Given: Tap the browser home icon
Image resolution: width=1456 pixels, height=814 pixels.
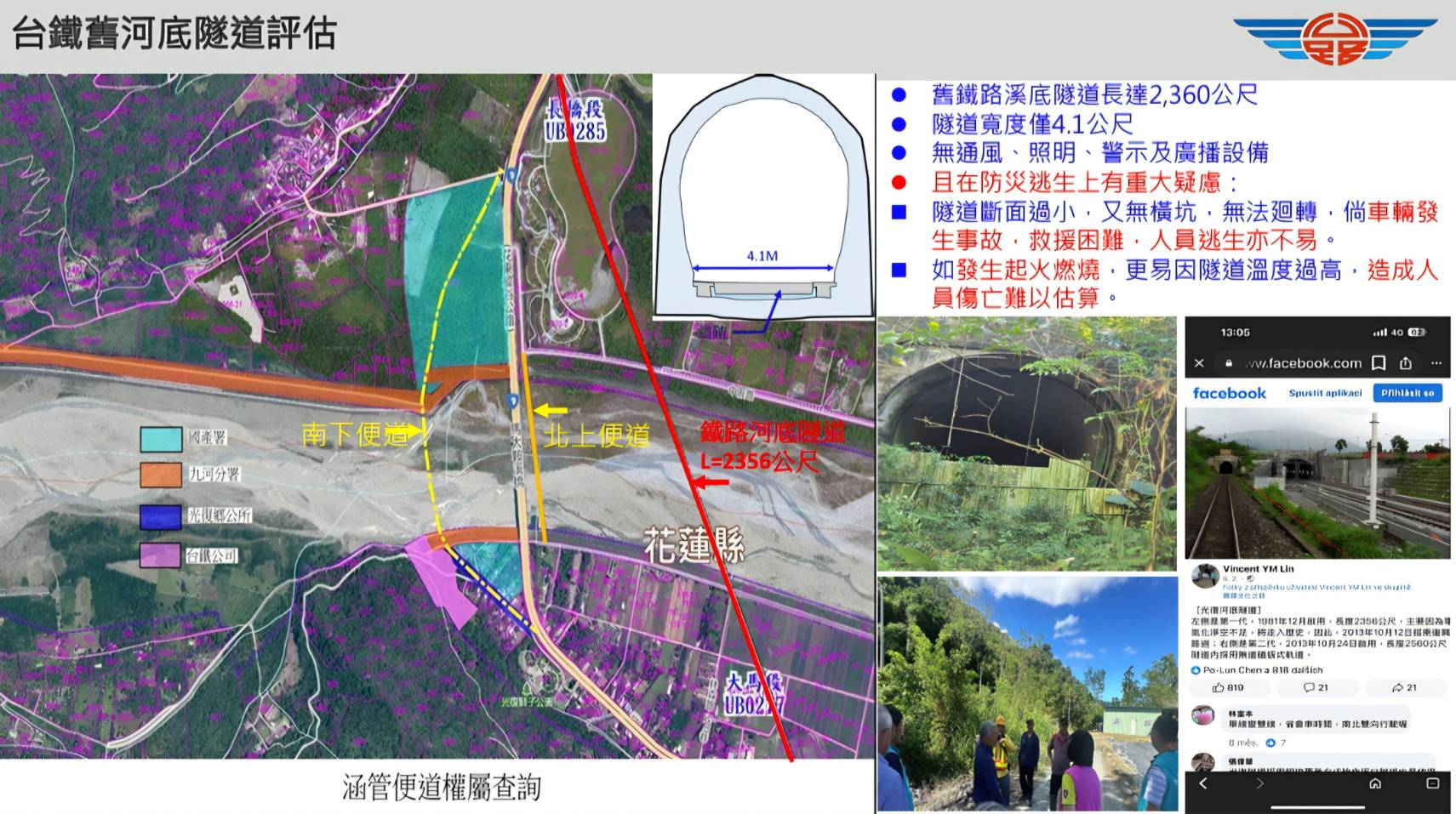Looking at the screenshot, I should [1375, 783].
